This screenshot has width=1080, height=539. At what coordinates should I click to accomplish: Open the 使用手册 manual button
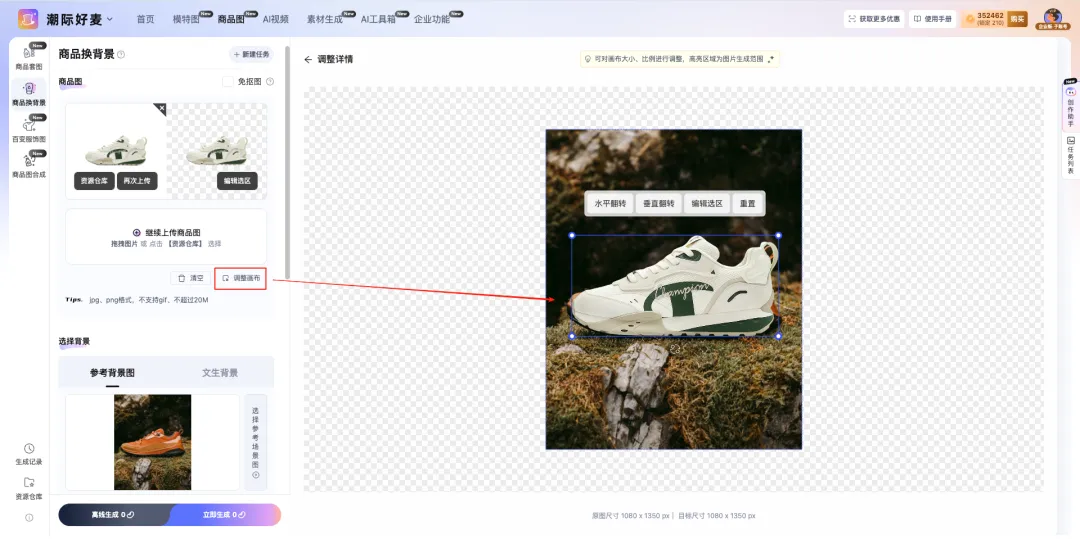pos(933,19)
